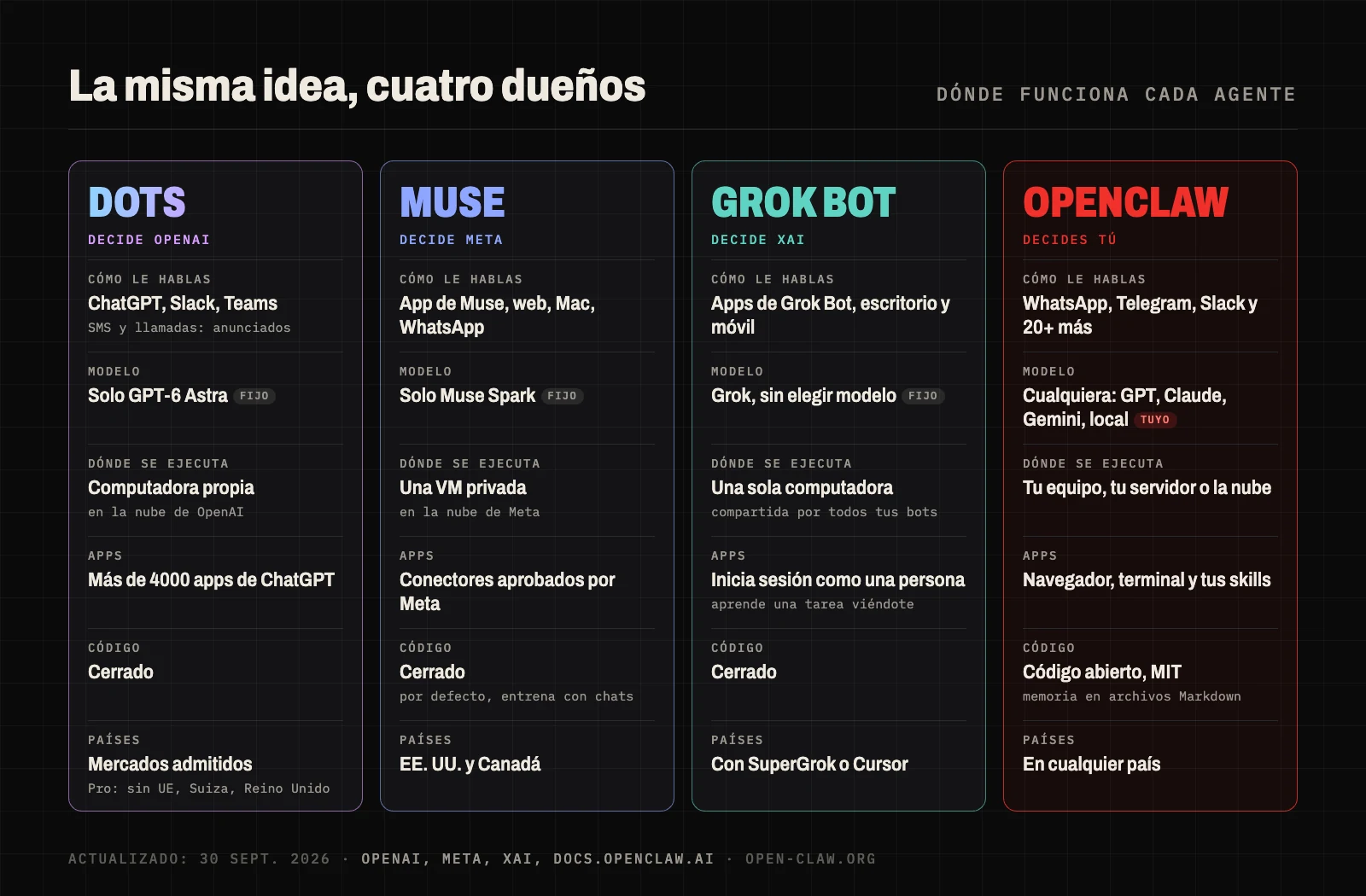Click "EE. UU. y Canadá" countries text
This screenshot has width=1366, height=896.
tap(470, 764)
